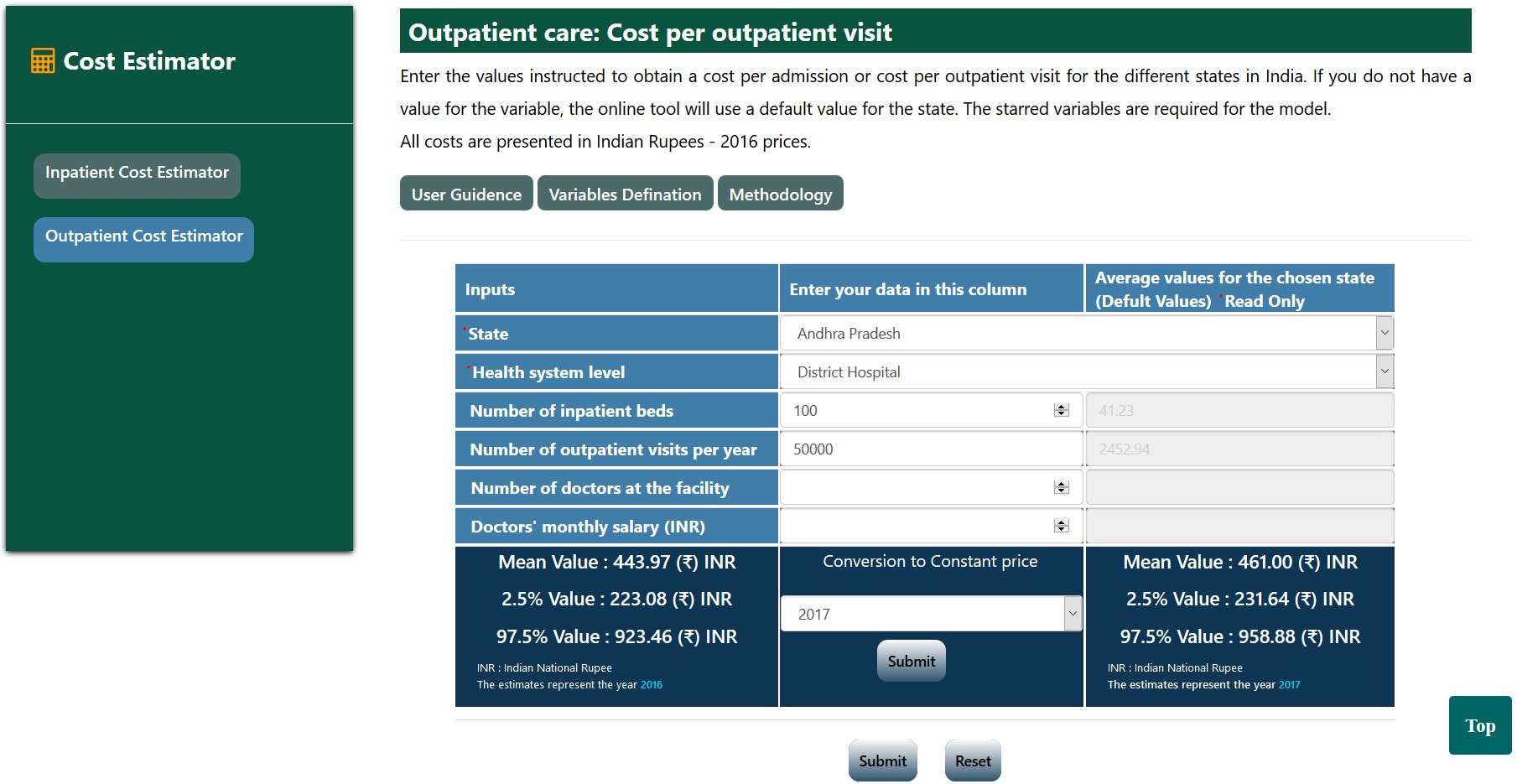The image size is (1517, 784).
Task: Click the outpatient visits per year field
Action: pos(931,449)
